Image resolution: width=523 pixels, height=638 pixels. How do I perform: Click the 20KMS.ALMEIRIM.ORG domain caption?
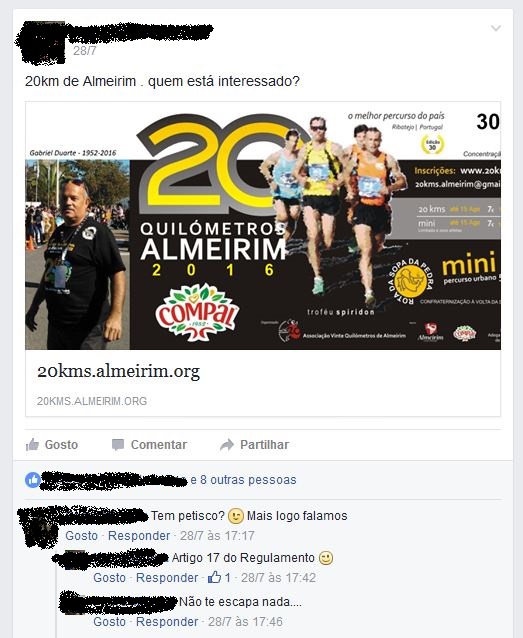[x=92, y=401]
